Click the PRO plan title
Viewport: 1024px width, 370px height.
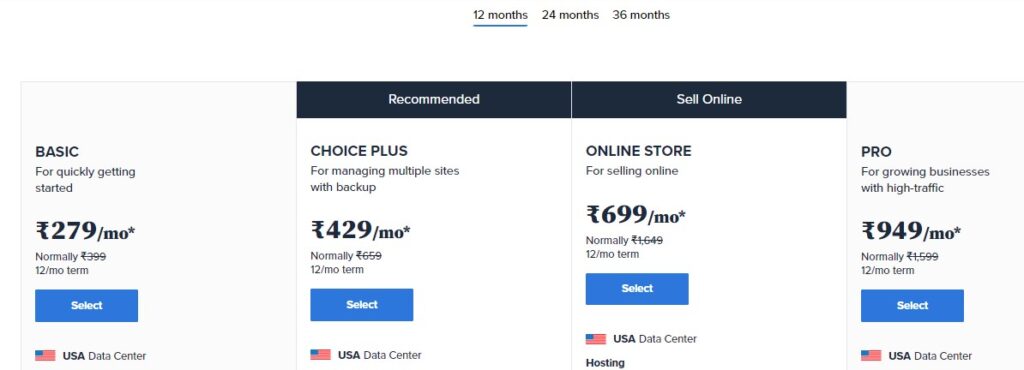click(x=876, y=151)
